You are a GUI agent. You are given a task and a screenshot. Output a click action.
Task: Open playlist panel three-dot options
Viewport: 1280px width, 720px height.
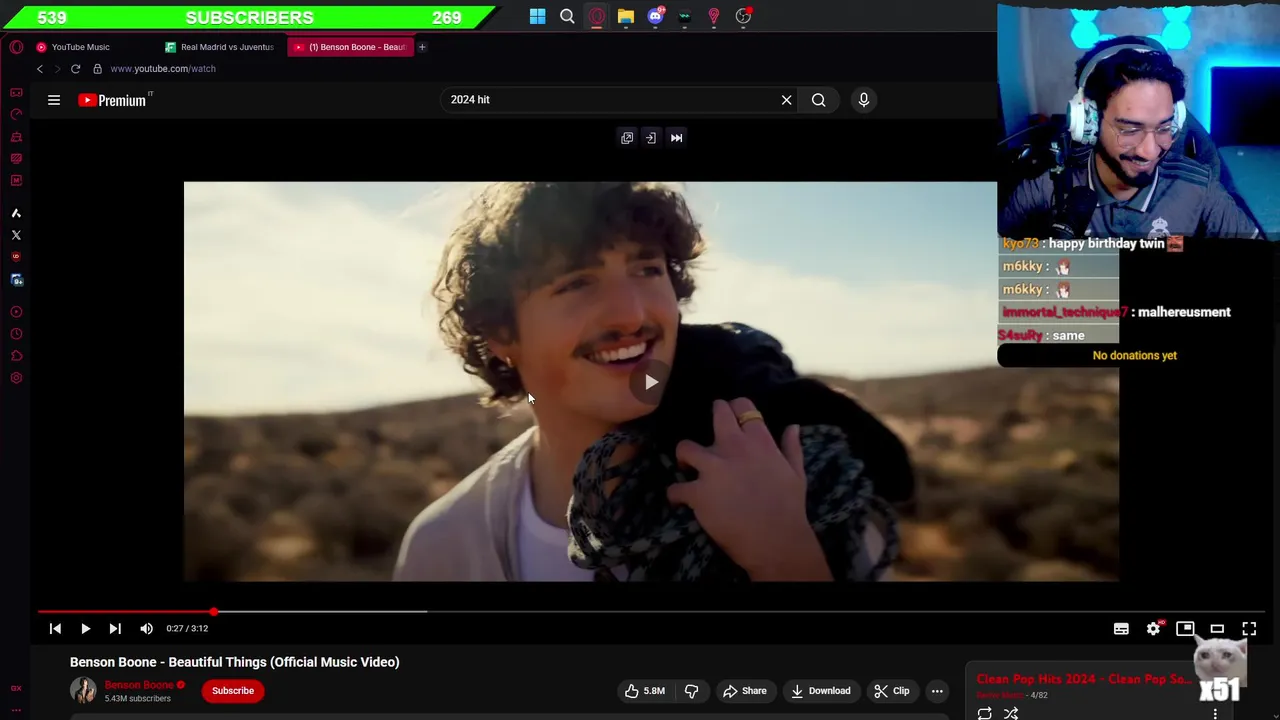click(x=1215, y=713)
